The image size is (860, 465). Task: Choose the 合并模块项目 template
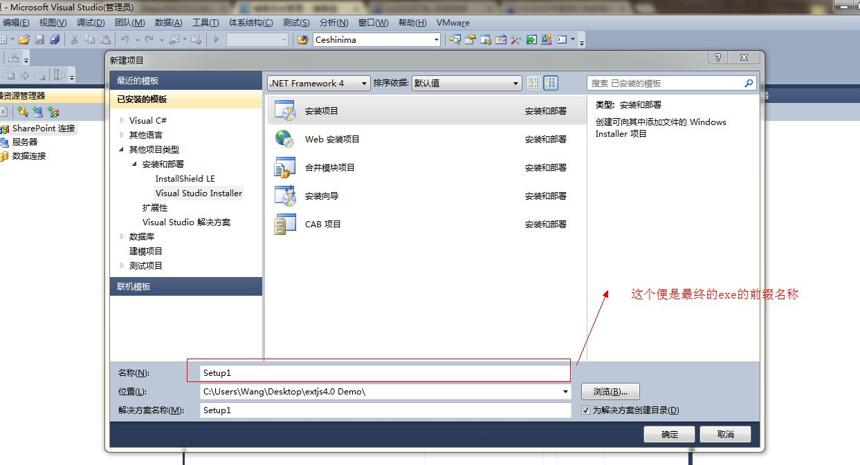425,168
